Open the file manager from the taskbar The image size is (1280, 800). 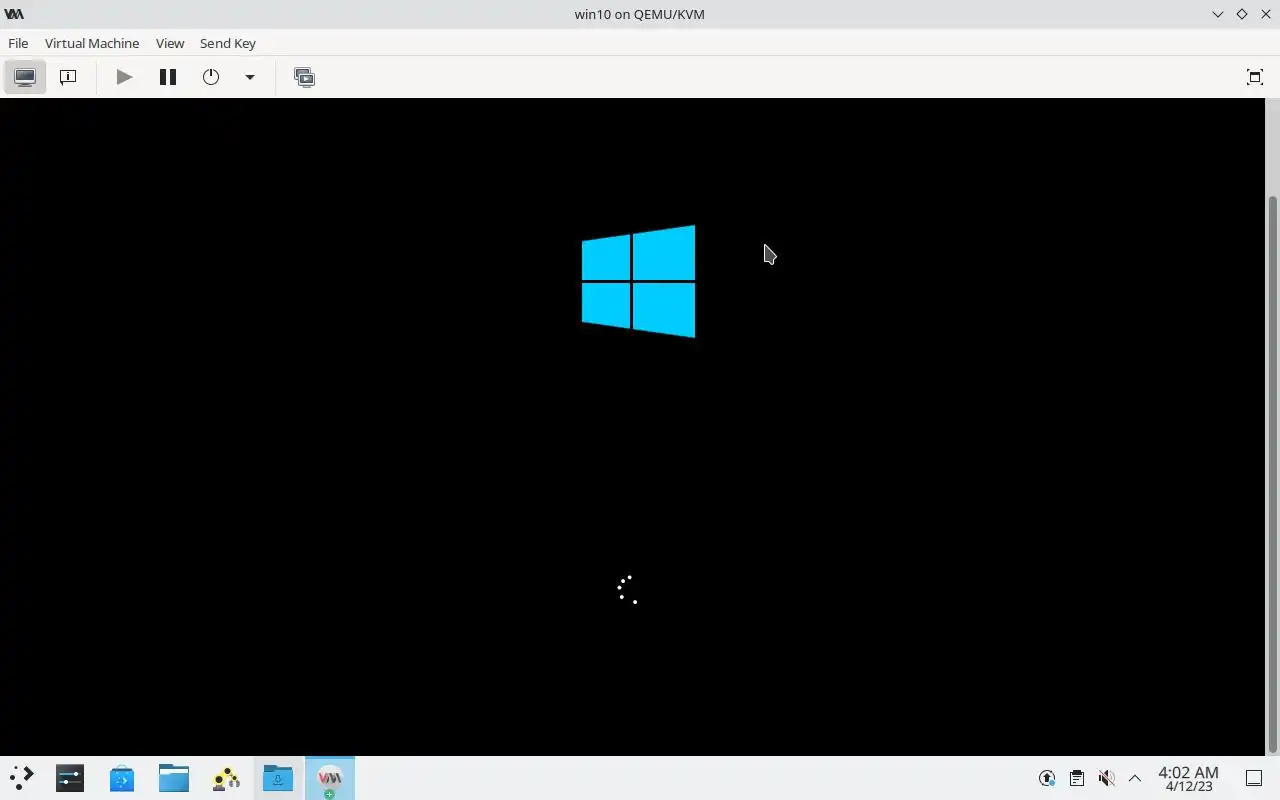click(x=174, y=778)
